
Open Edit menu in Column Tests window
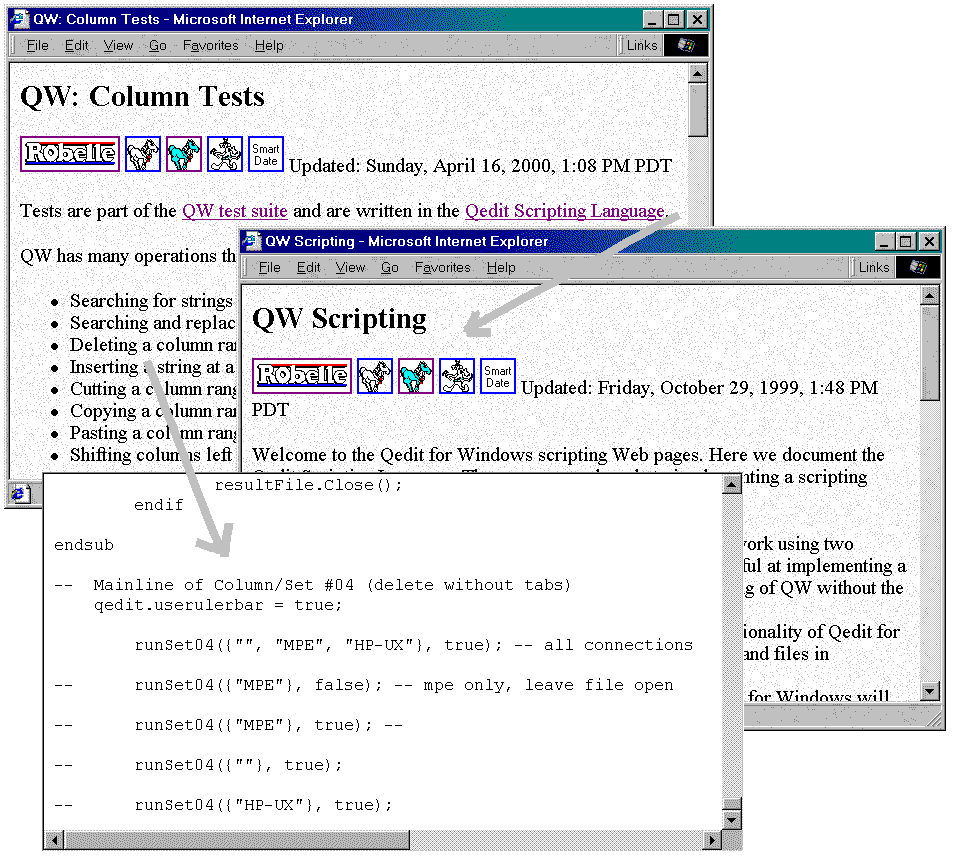coord(77,46)
